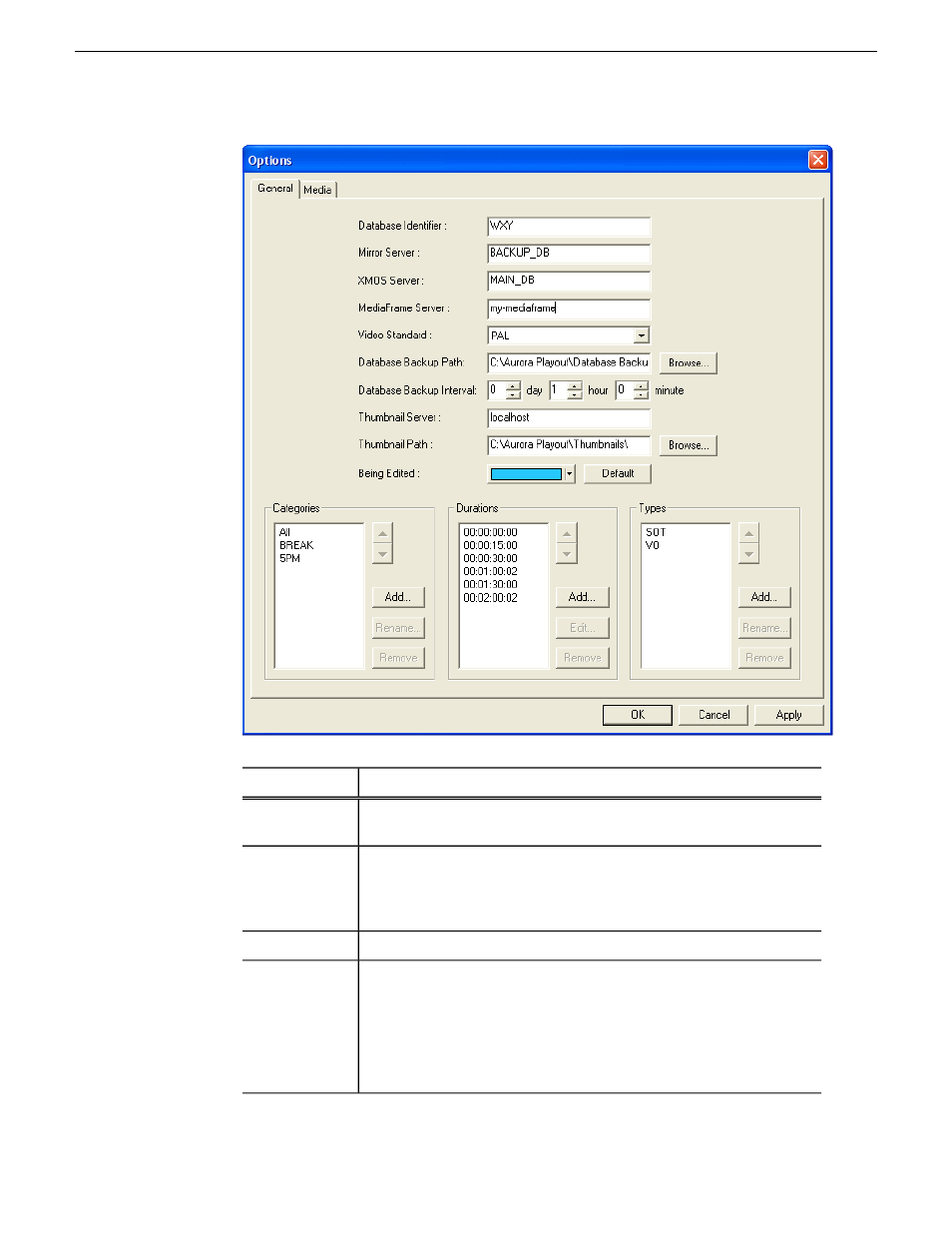This screenshot has height=1233, width=952.
Task: Click the Database Backup Path field
Action: pos(569,362)
